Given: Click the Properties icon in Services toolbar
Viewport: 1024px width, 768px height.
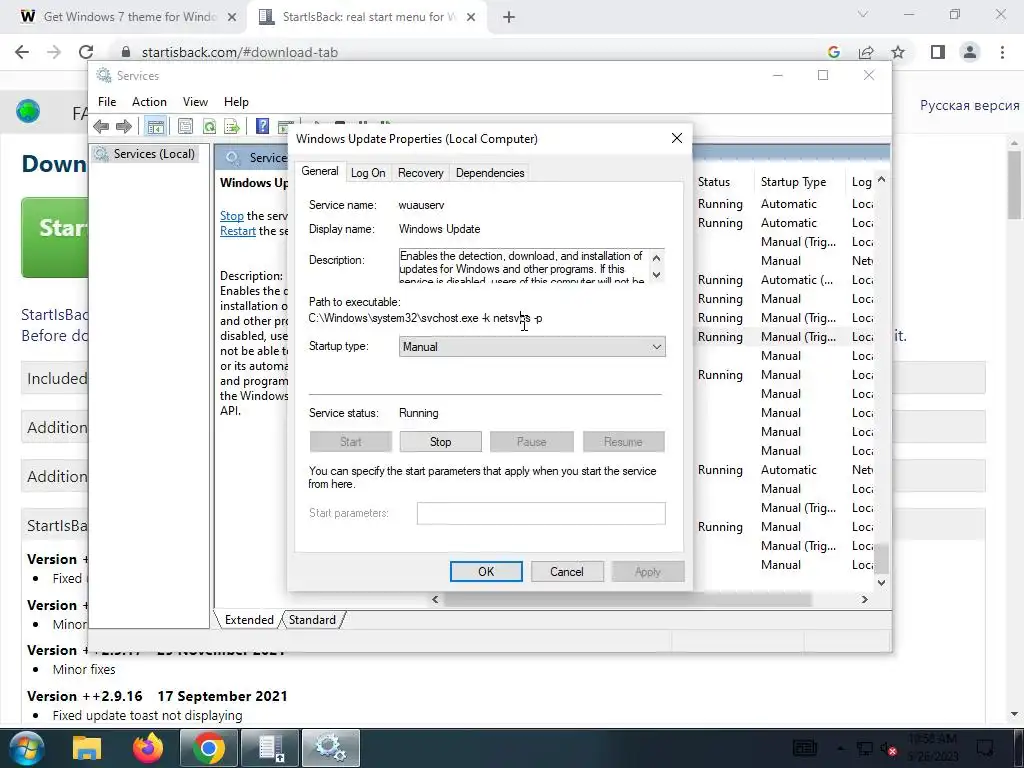Looking at the screenshot, I should pos(185,127).
